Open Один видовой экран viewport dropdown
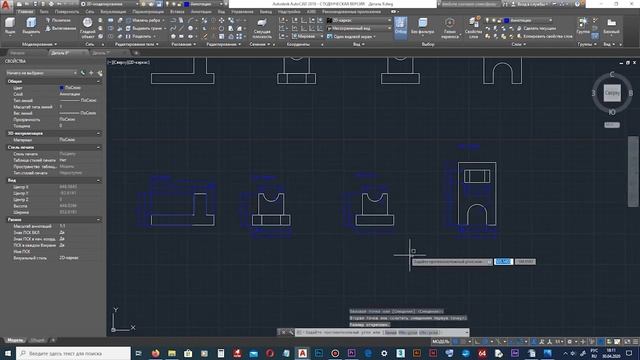The width and height of the screenshot is (640, 360). tap(351, 36)
